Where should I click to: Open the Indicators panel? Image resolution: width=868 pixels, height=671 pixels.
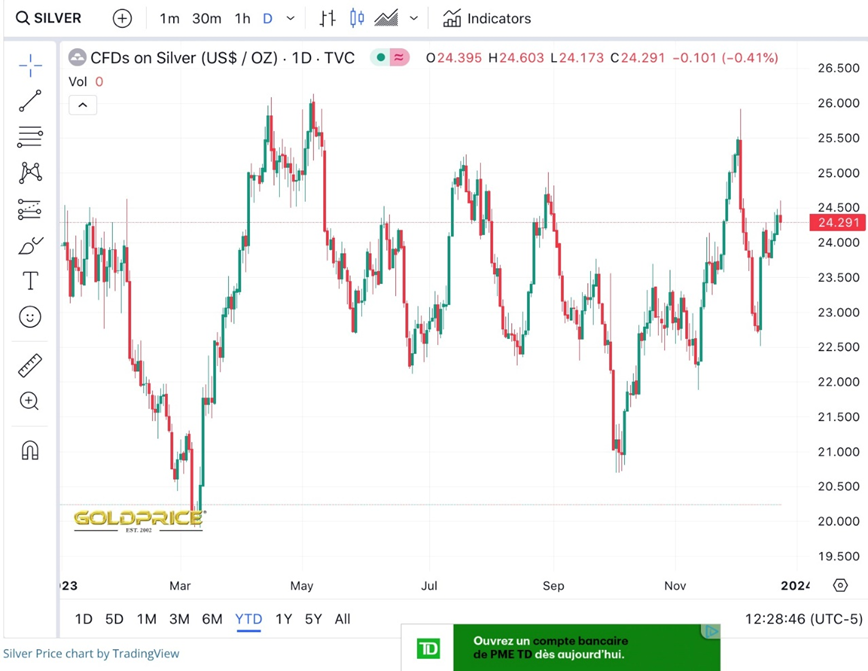point(487,18)
